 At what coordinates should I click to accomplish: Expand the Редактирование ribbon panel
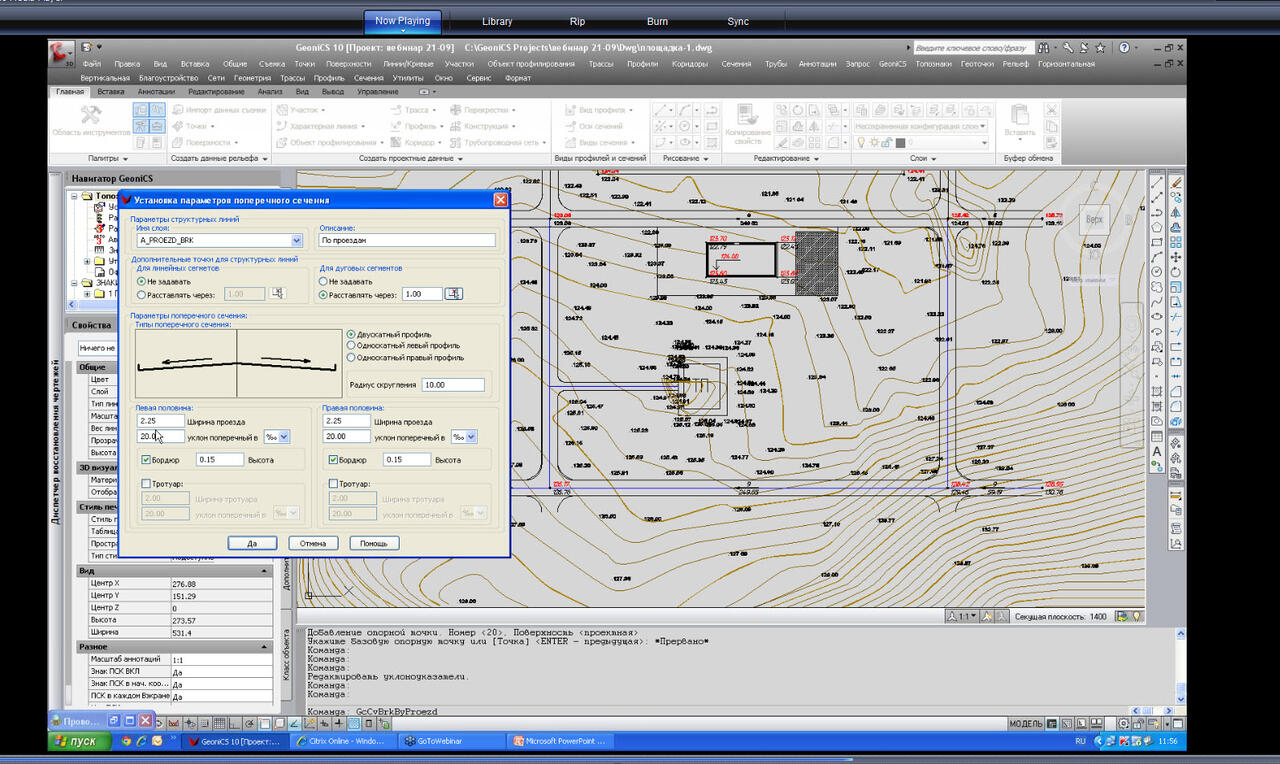point(785,158)
